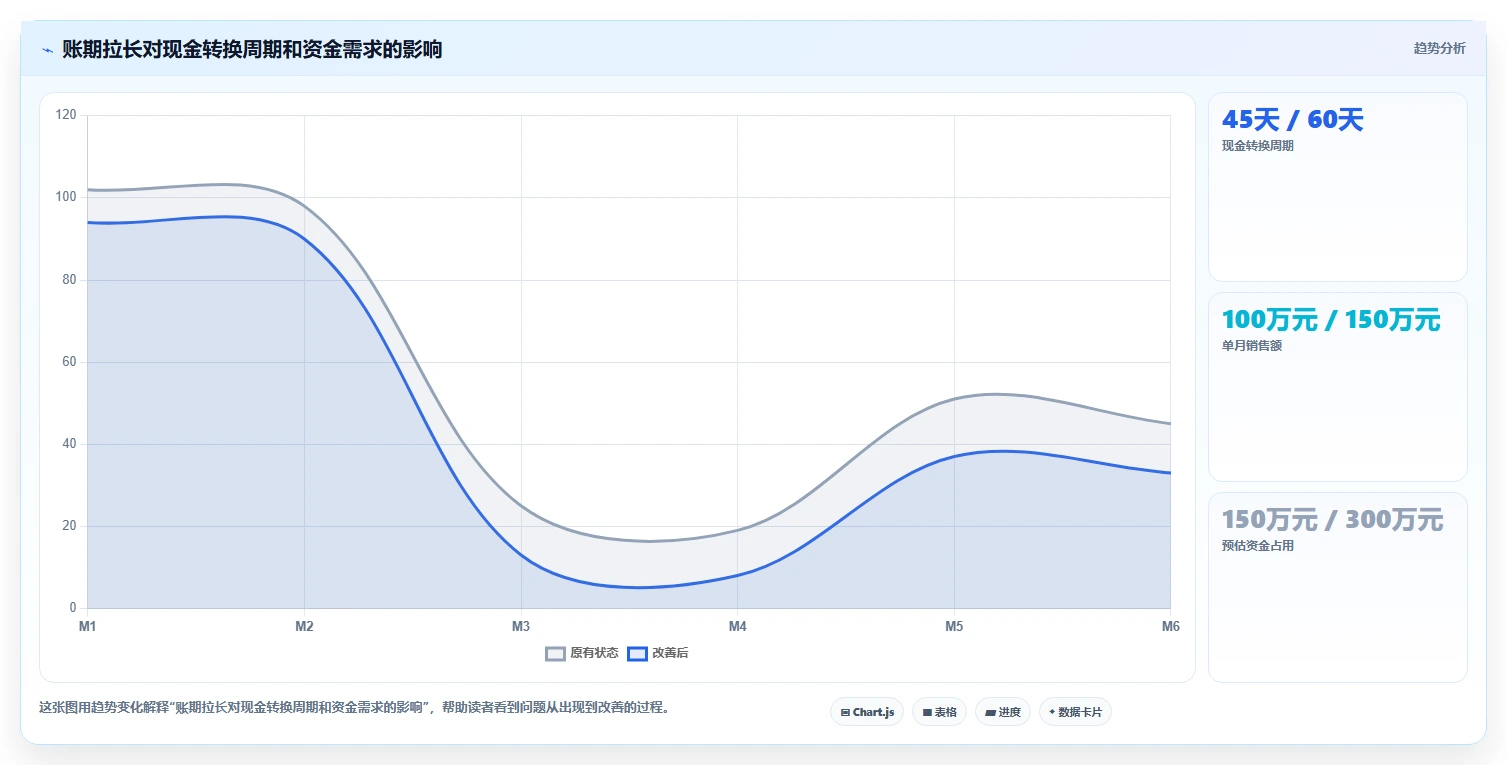Select the Chart.js tag

[x=867, y=712]
